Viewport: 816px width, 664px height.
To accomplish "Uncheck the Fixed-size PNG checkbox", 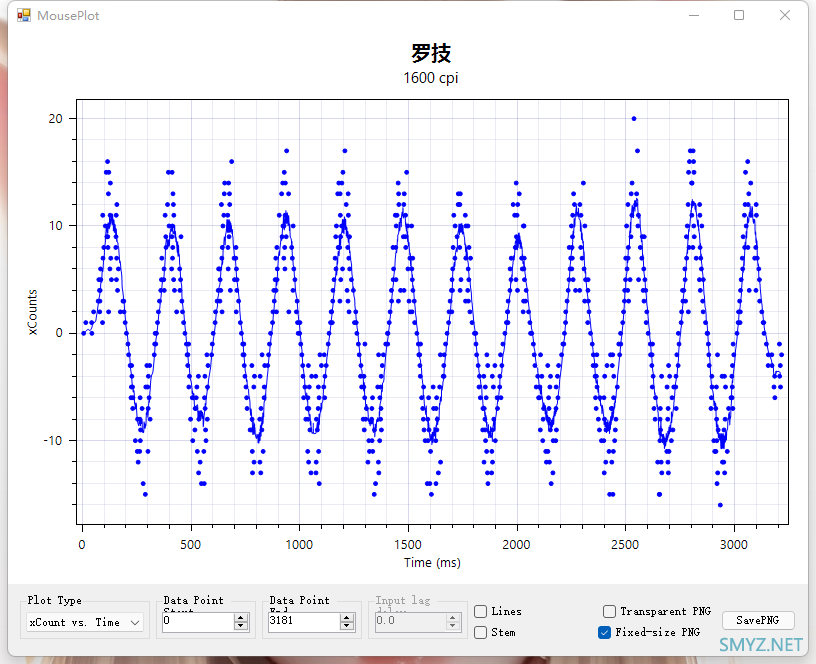I will [x=604, y=632].
